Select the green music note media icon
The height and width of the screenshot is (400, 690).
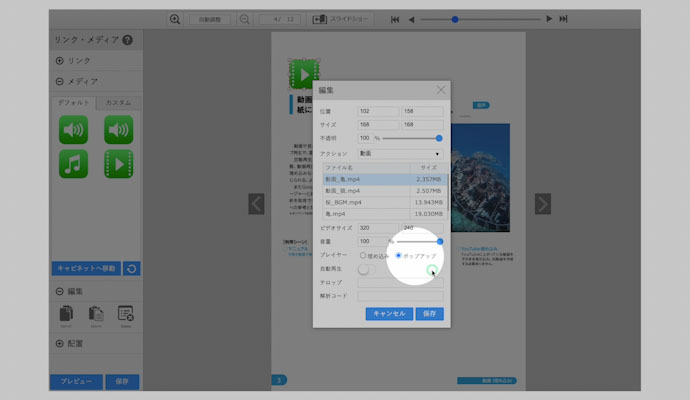[73, 164]
